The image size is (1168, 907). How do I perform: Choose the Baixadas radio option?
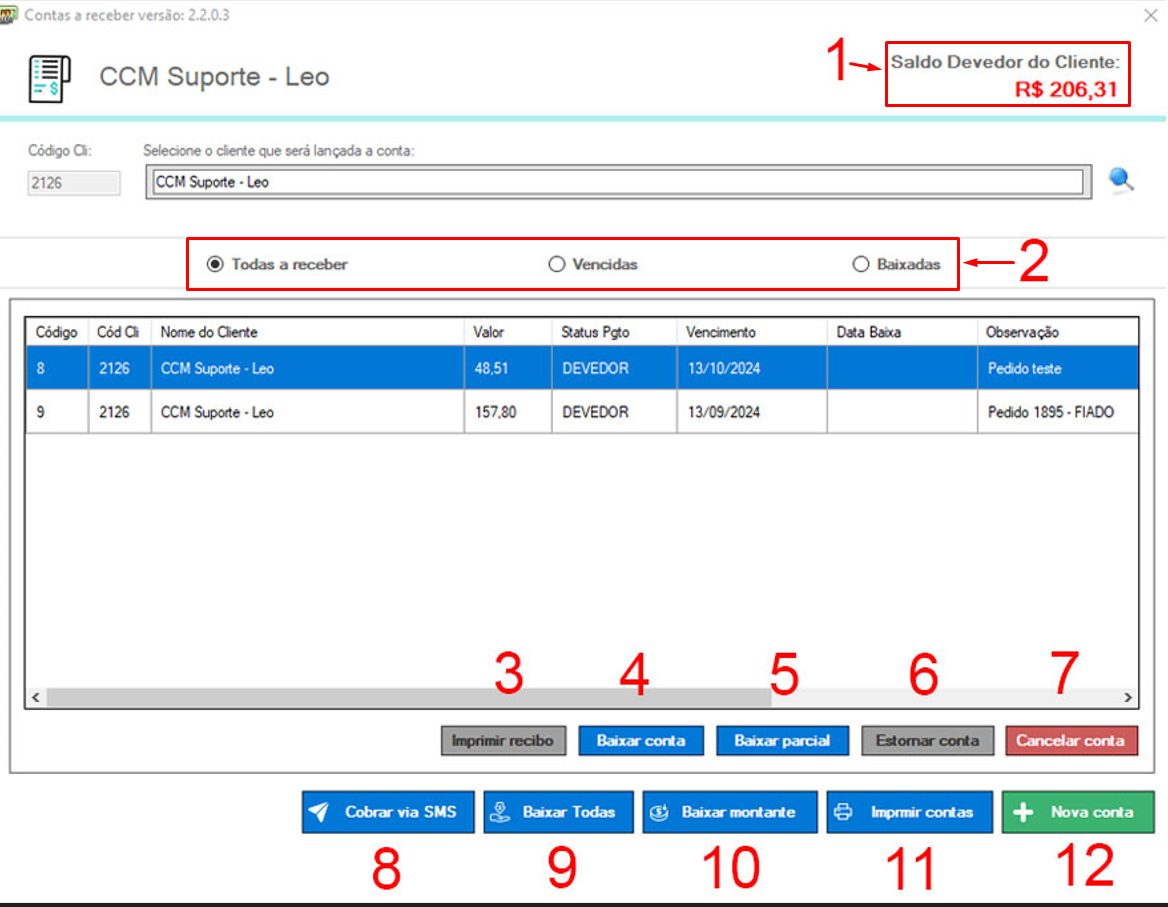pyautogui.click(x=860, y=265)
